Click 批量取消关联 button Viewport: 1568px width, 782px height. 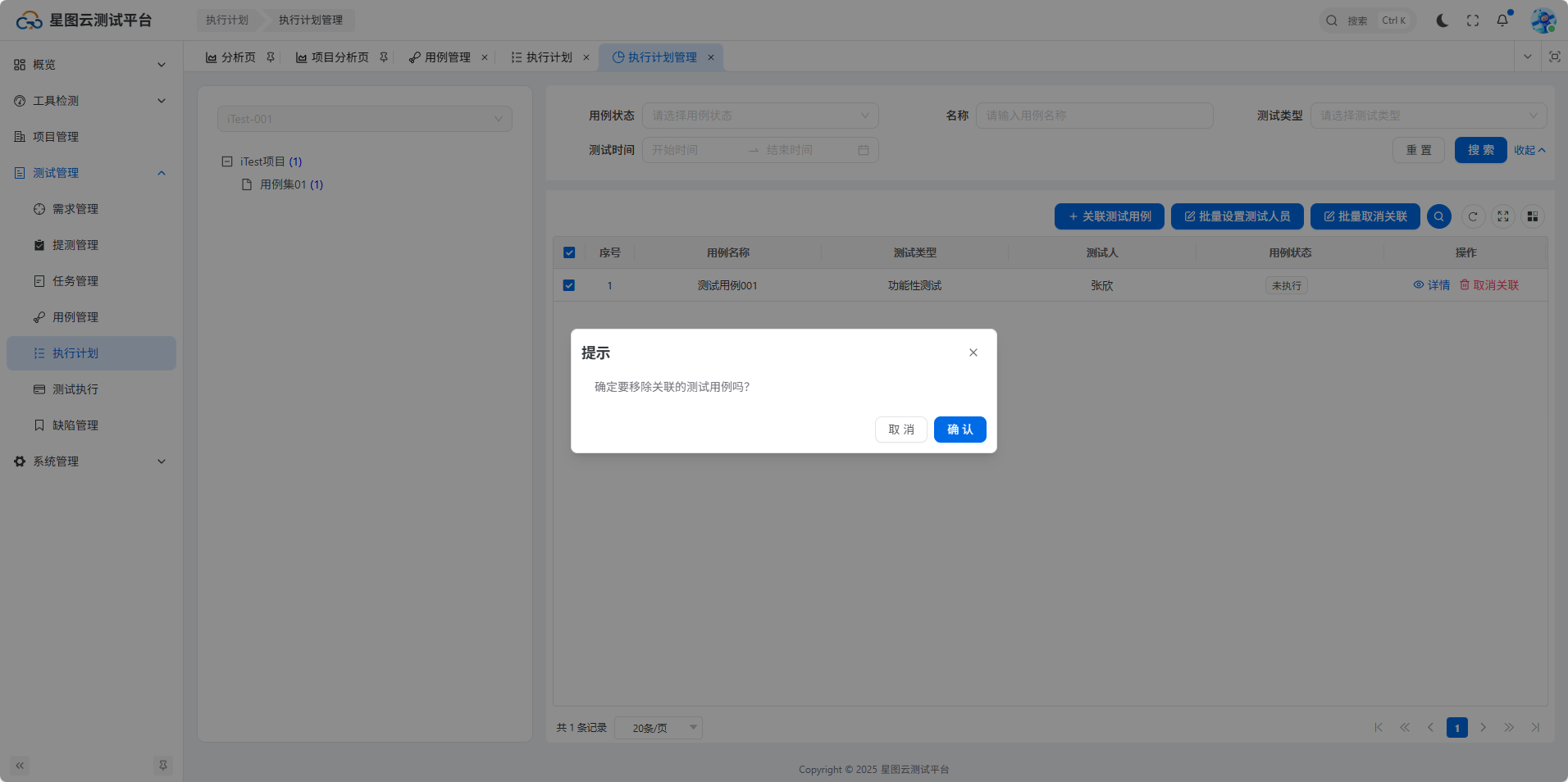click(x=1365, y=216)
